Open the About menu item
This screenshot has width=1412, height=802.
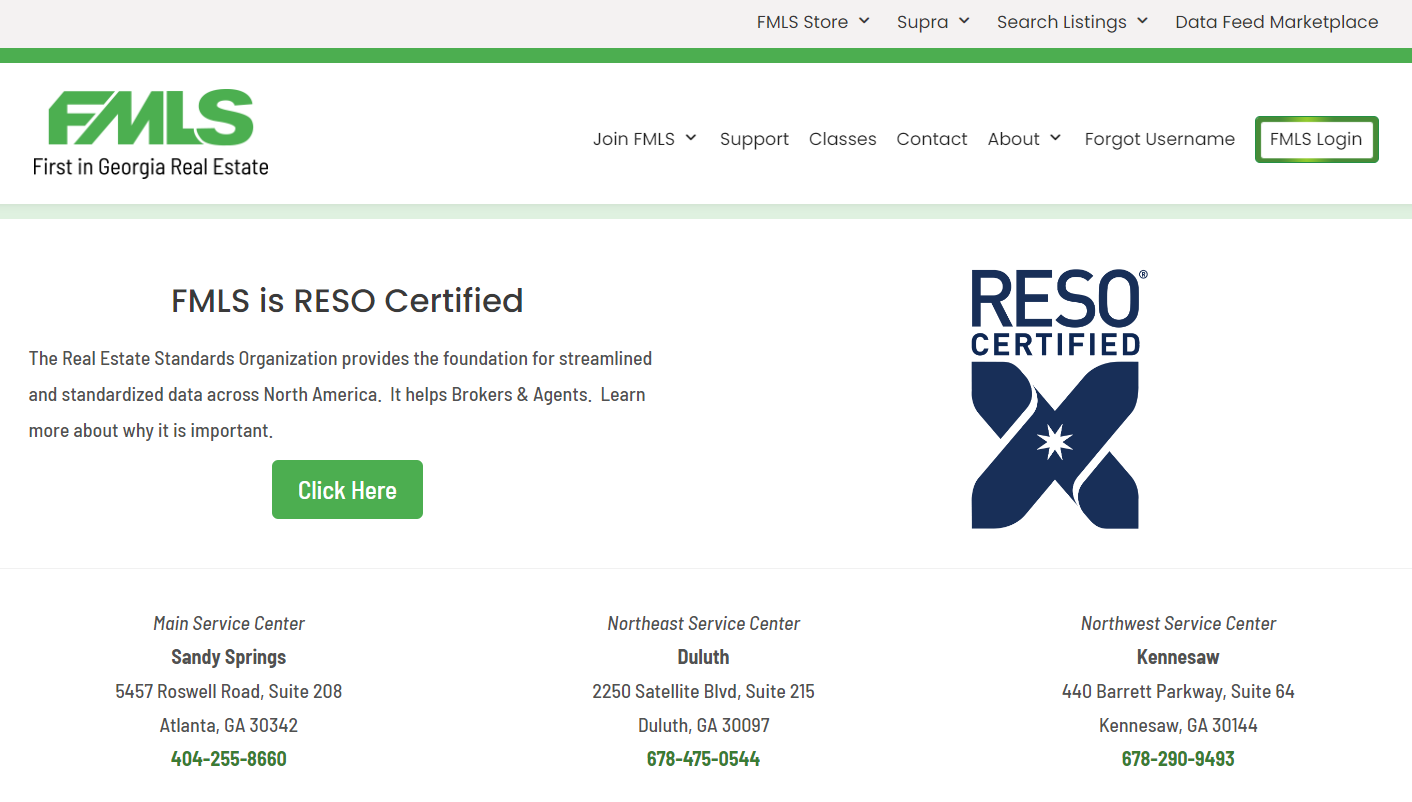[x=1014, y=139]
